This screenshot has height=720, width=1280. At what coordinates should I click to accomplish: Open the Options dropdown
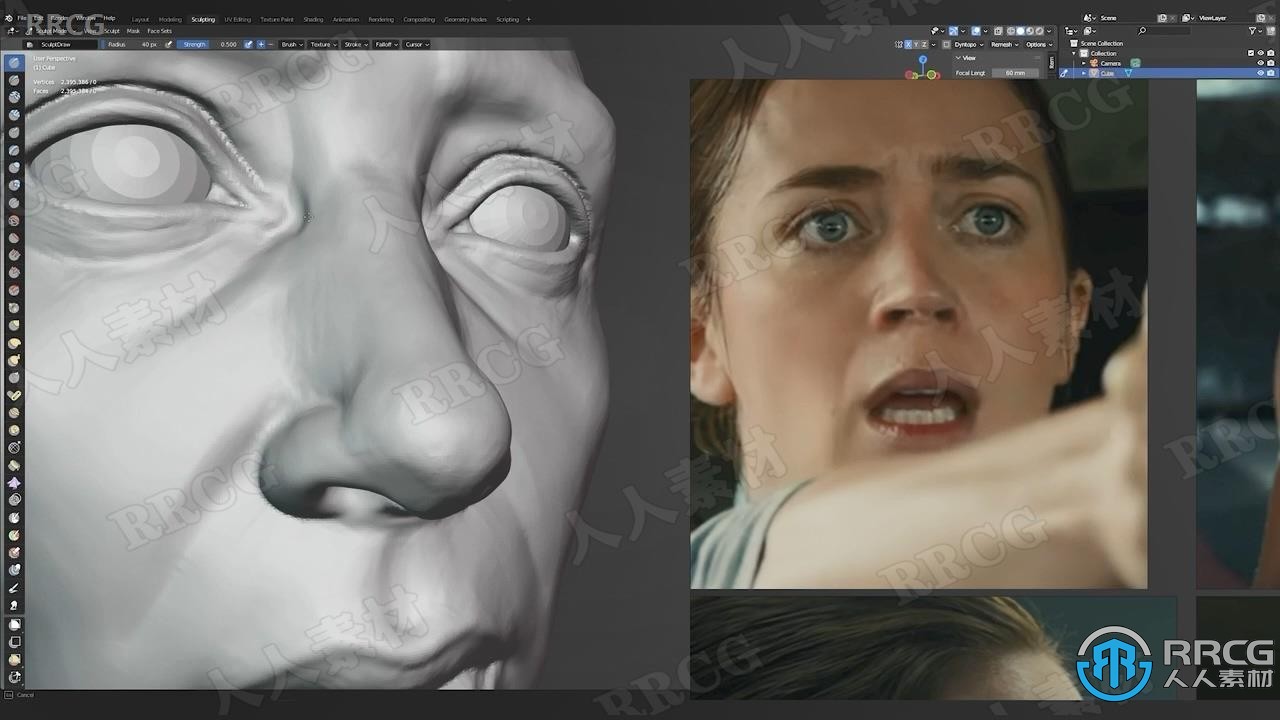pos(1039,45)
